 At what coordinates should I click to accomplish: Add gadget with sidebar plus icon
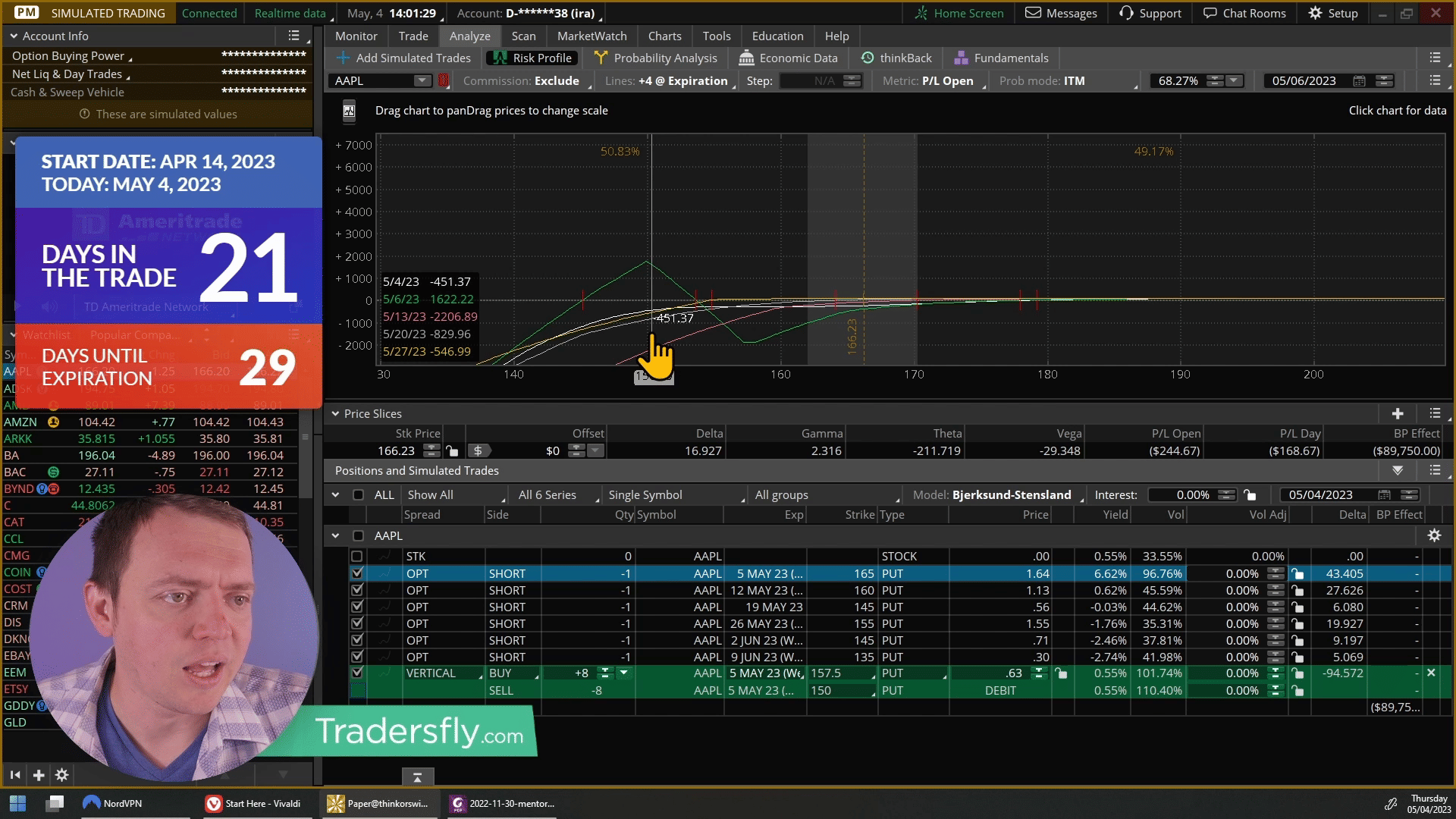tap(39, 775)
